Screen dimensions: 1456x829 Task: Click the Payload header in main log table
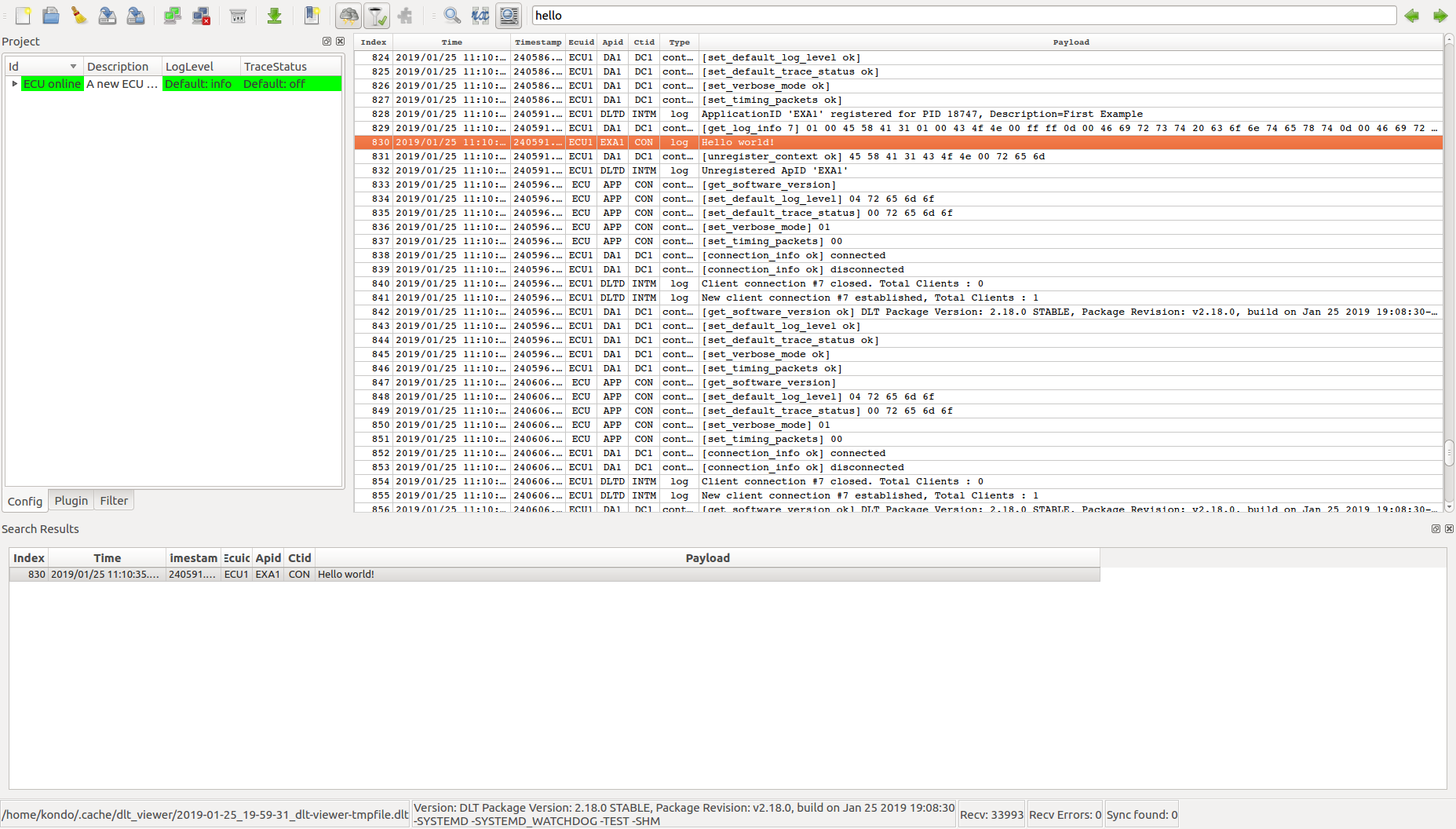pyautogui.click(x=1071, y=42)
